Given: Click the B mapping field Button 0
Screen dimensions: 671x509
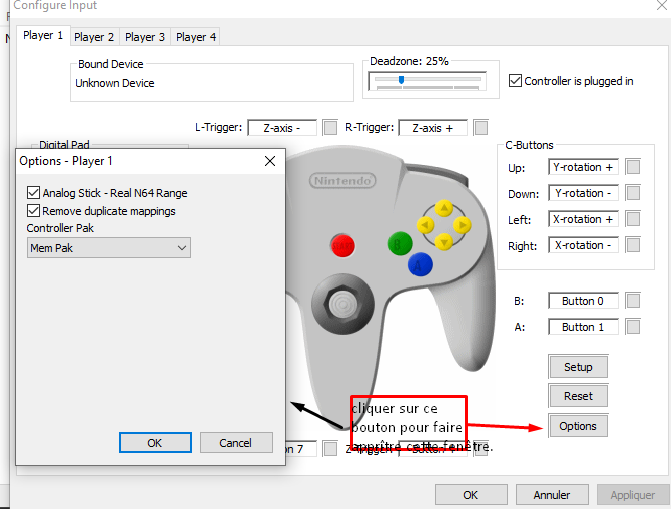Looking at the screenshot, I should (583, 301).
